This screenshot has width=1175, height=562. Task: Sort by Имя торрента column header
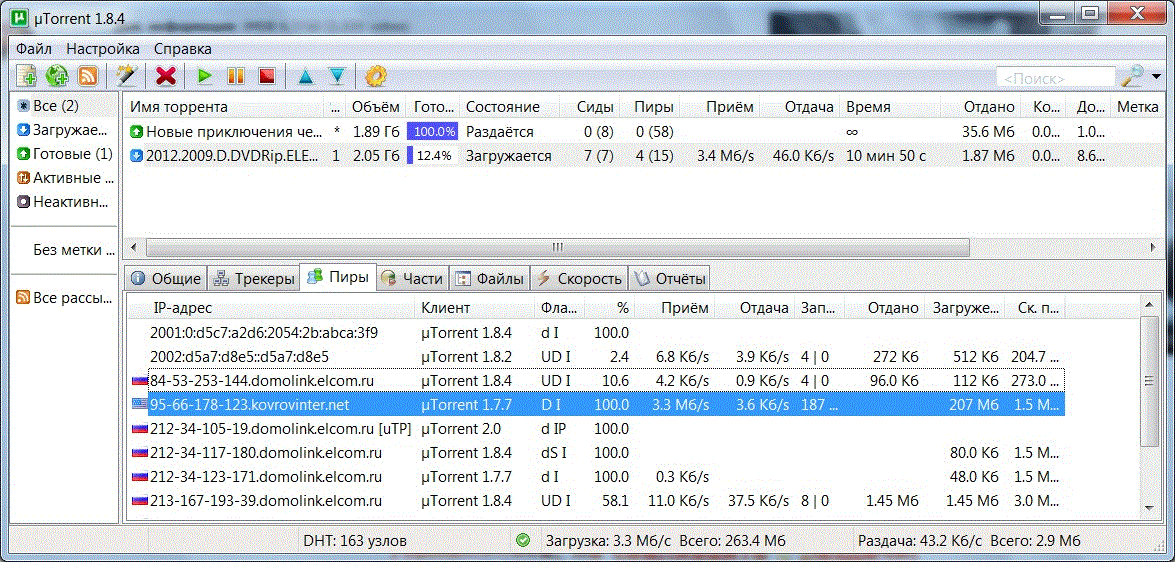pyautogui.click(x=224, y=107)
